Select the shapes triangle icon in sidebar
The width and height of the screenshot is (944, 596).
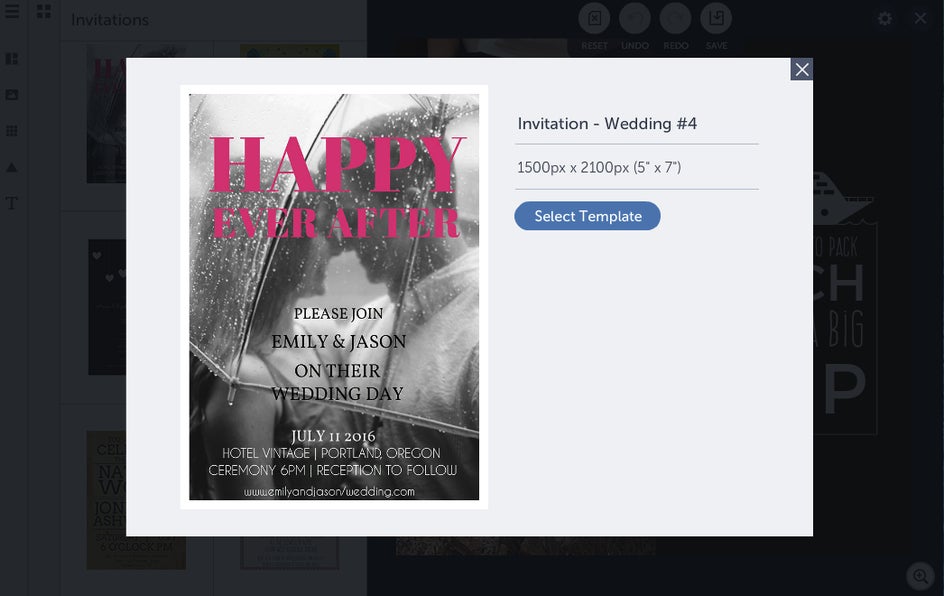(x=11, y=167)
